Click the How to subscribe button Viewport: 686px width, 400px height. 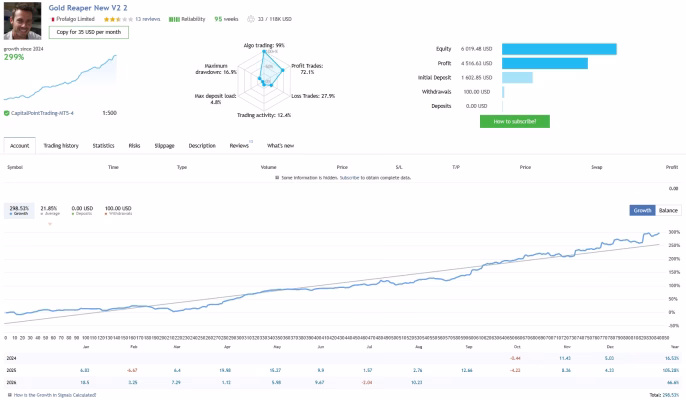click(x=514, y=121)
